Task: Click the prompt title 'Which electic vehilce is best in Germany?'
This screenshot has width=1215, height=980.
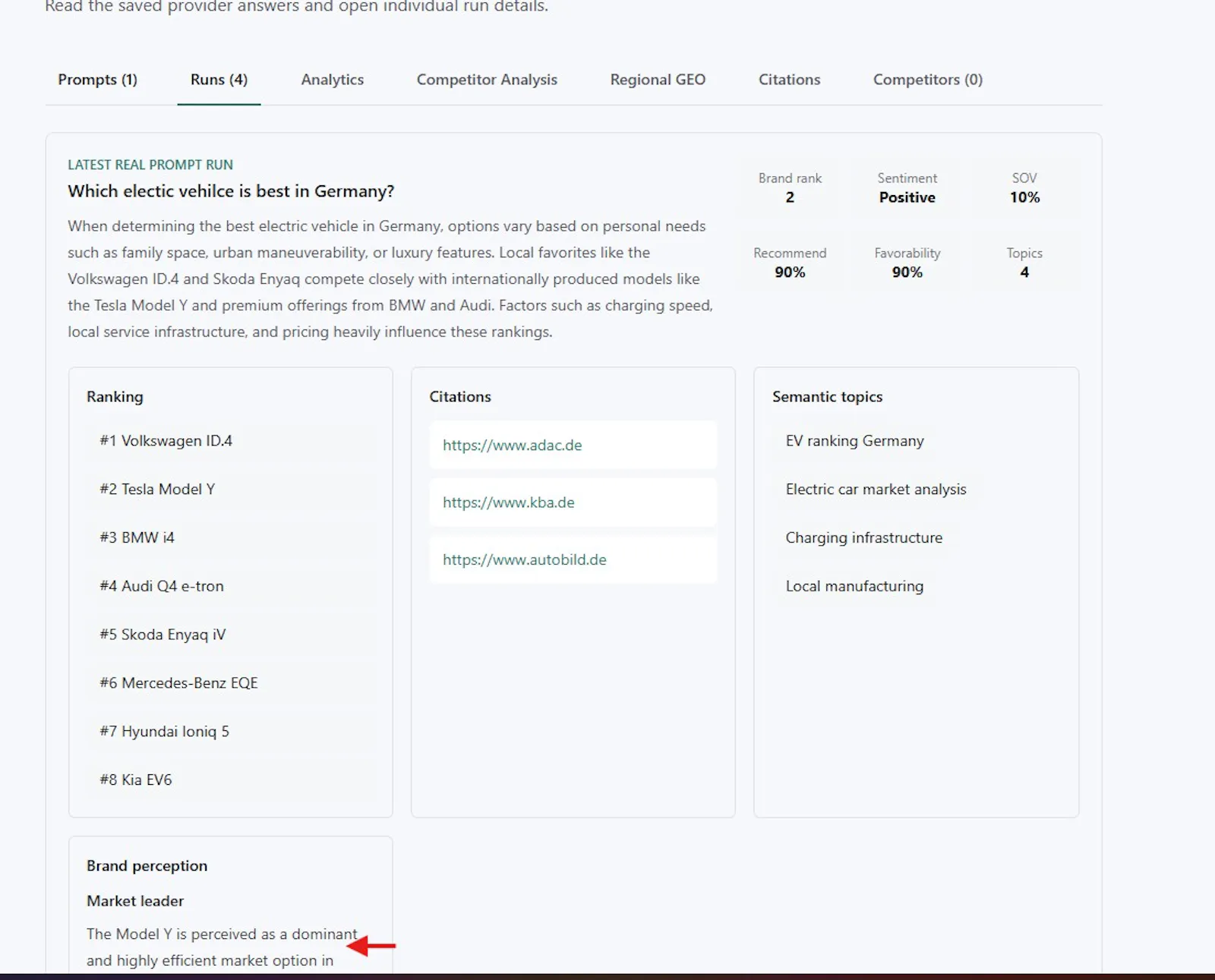Action: pyautogui.click(x=231, y=191)
